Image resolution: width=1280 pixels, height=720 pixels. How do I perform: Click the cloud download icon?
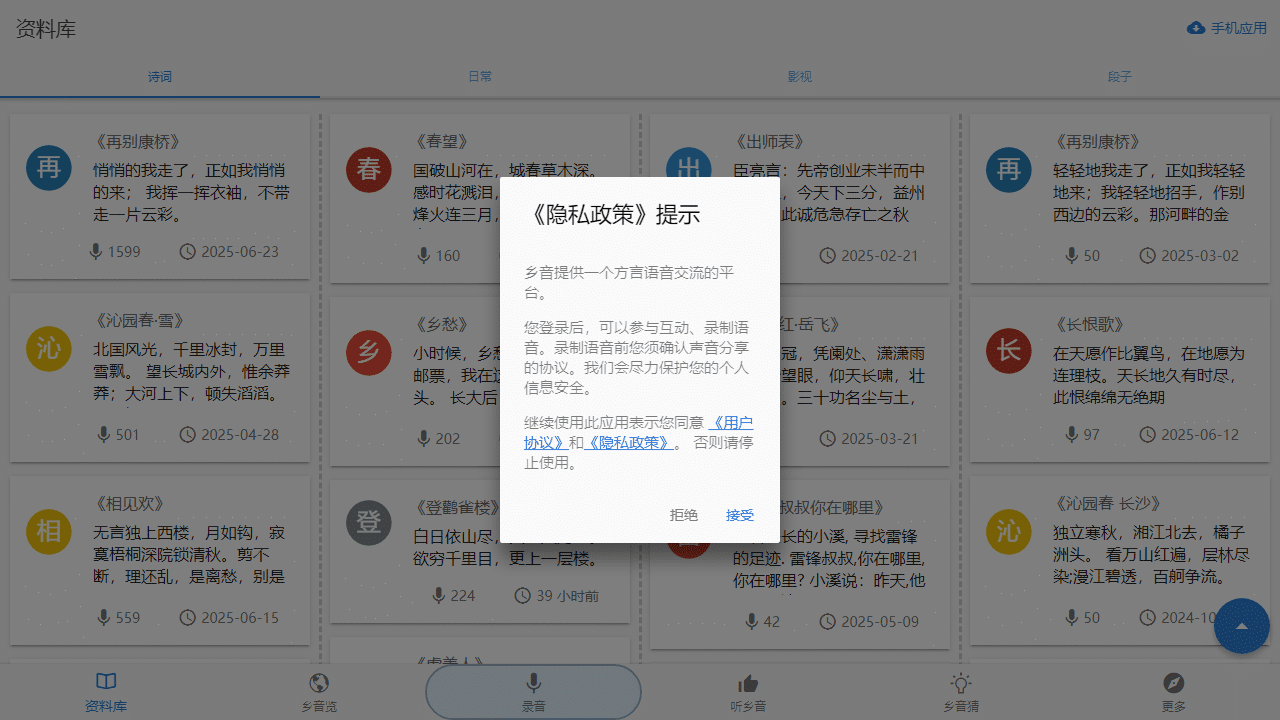tap(1195, 28)
